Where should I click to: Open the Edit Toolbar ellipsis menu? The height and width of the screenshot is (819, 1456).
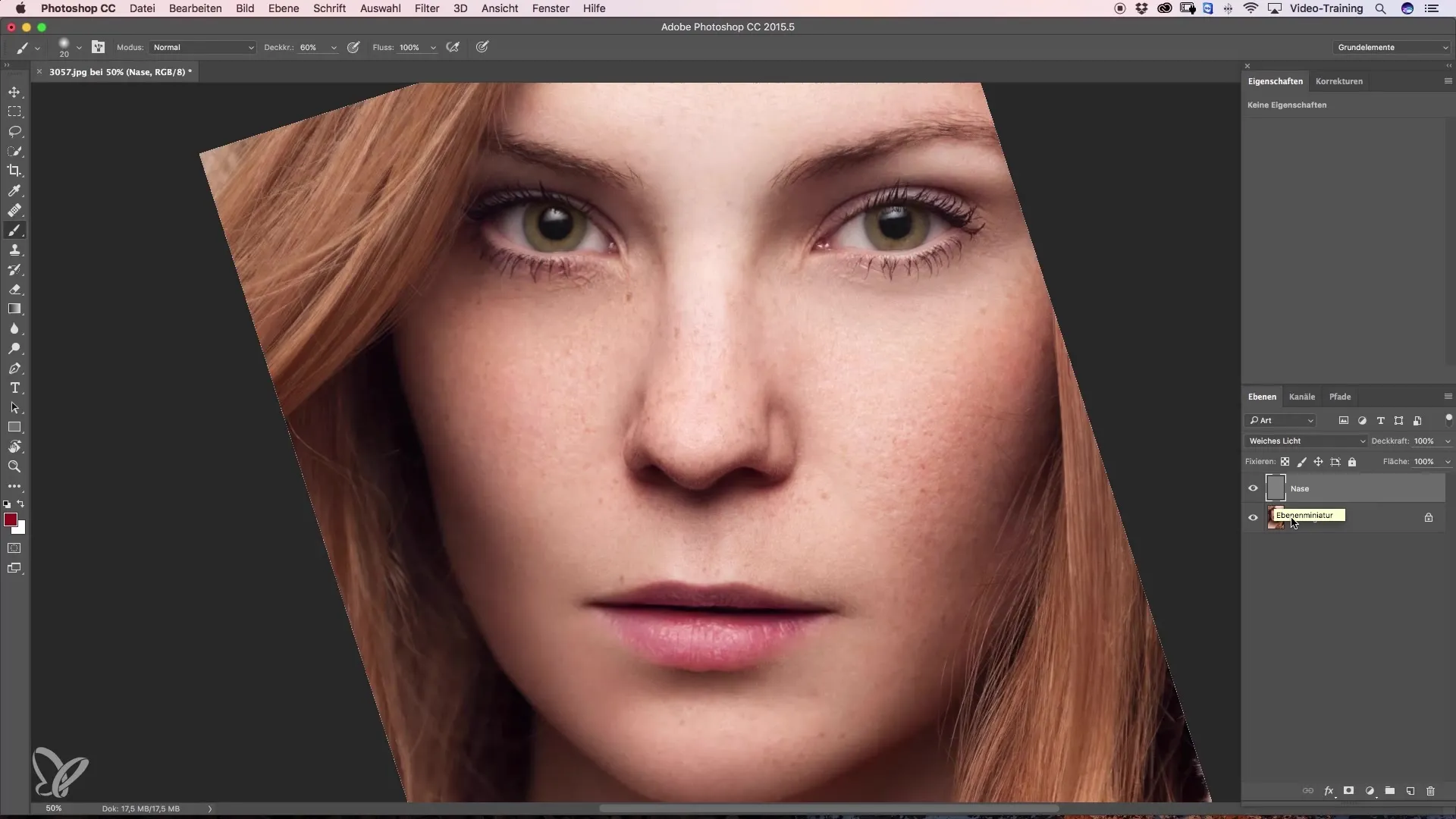point(14,486)
